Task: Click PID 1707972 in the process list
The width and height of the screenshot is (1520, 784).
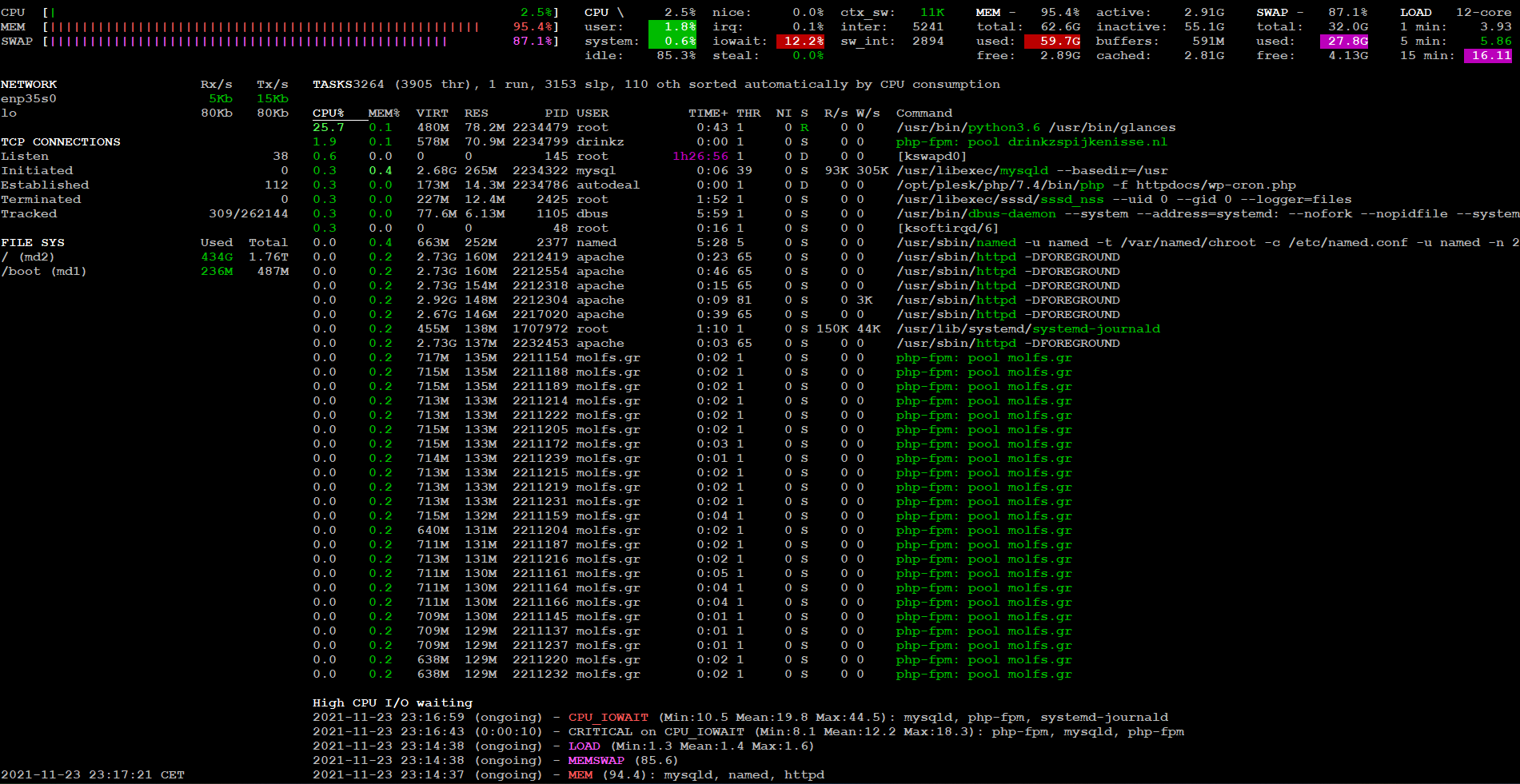Action: click(541, 329)
